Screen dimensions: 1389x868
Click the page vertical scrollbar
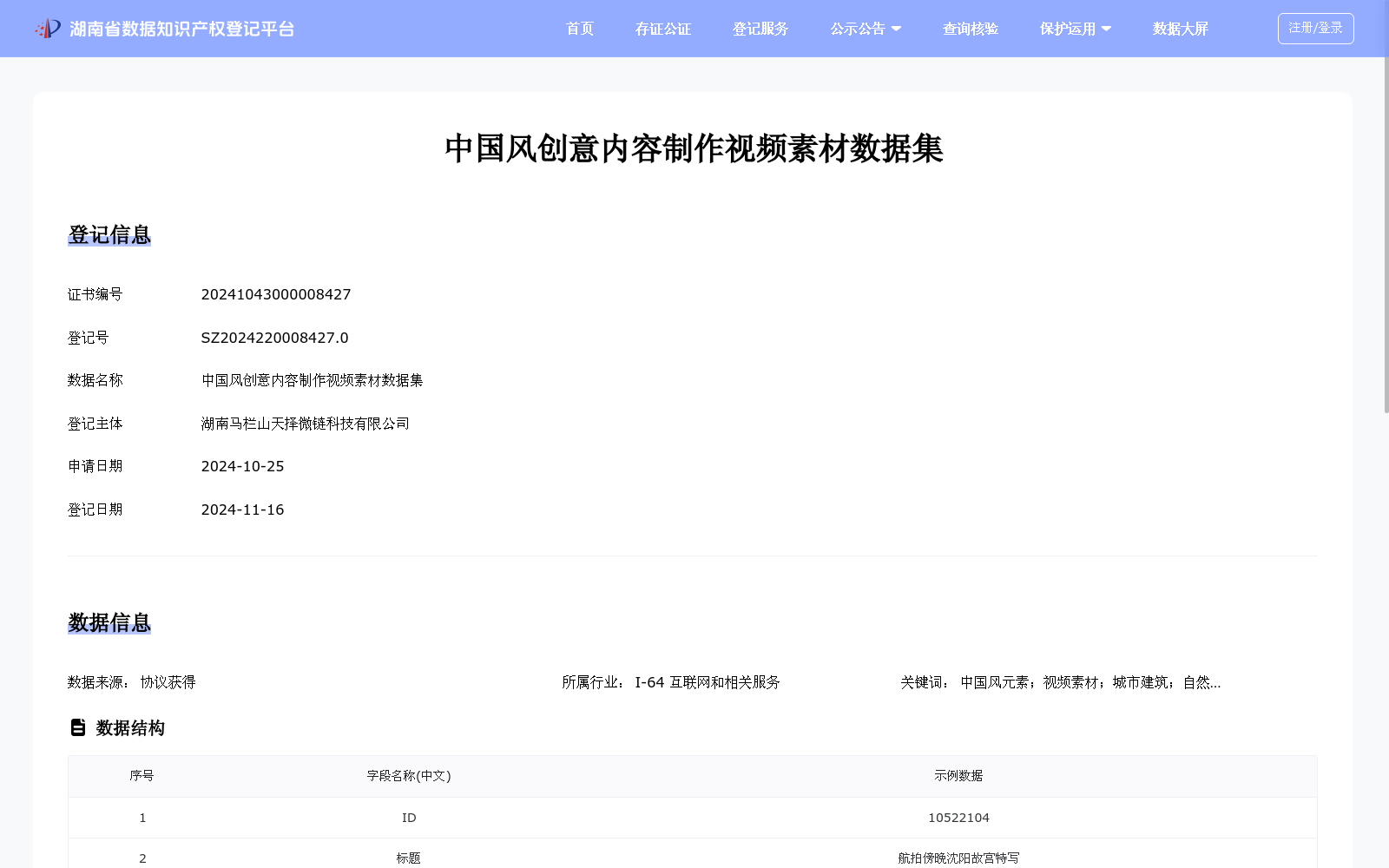tap(1386, 234)
